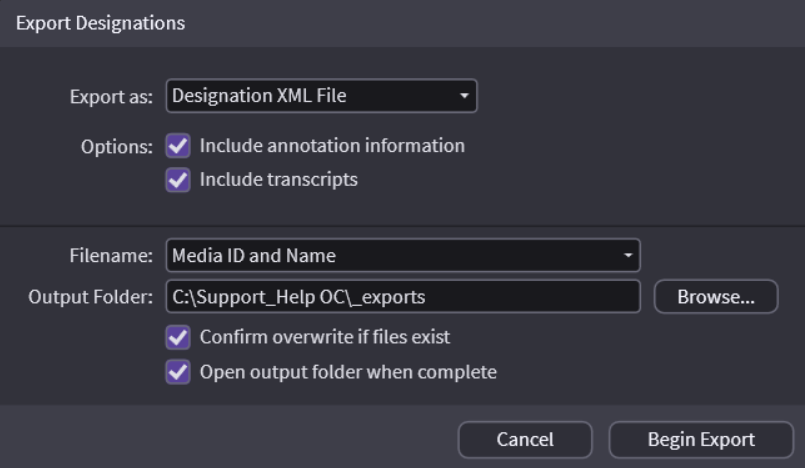Click into the Output Folder path field
The height and width of the screenshot is (468, 805).
(400, 296)
